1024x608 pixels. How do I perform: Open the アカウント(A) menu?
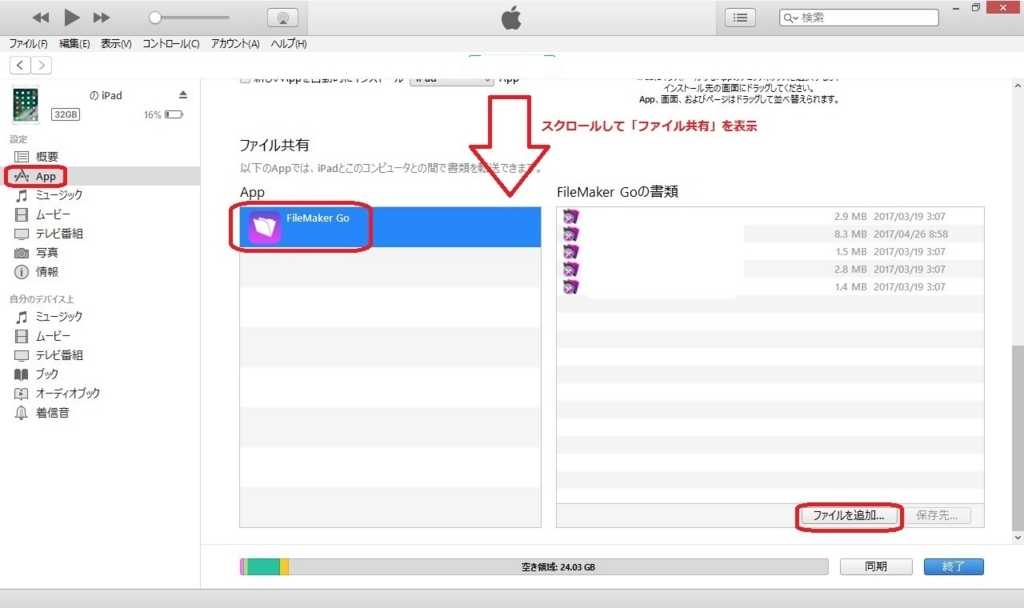(x=235, y=44)
